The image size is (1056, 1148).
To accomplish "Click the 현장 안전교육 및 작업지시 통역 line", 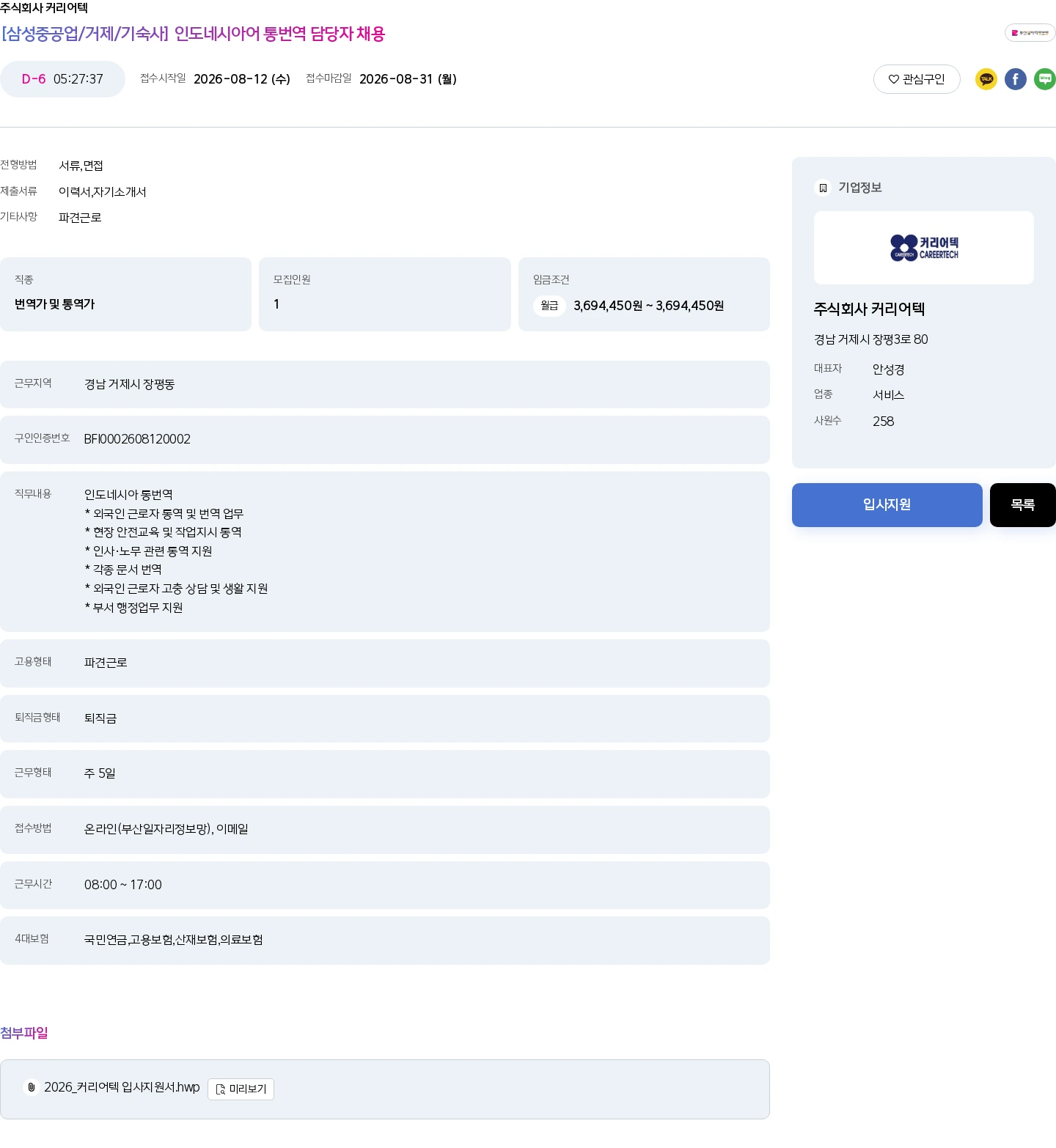I will [163, 532].
